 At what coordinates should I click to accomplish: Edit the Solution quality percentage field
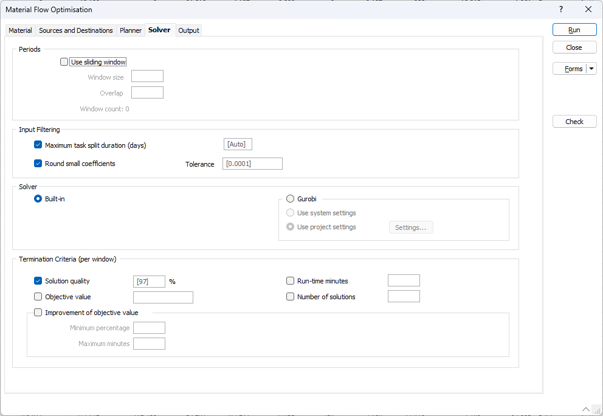(x=149, y=282)
